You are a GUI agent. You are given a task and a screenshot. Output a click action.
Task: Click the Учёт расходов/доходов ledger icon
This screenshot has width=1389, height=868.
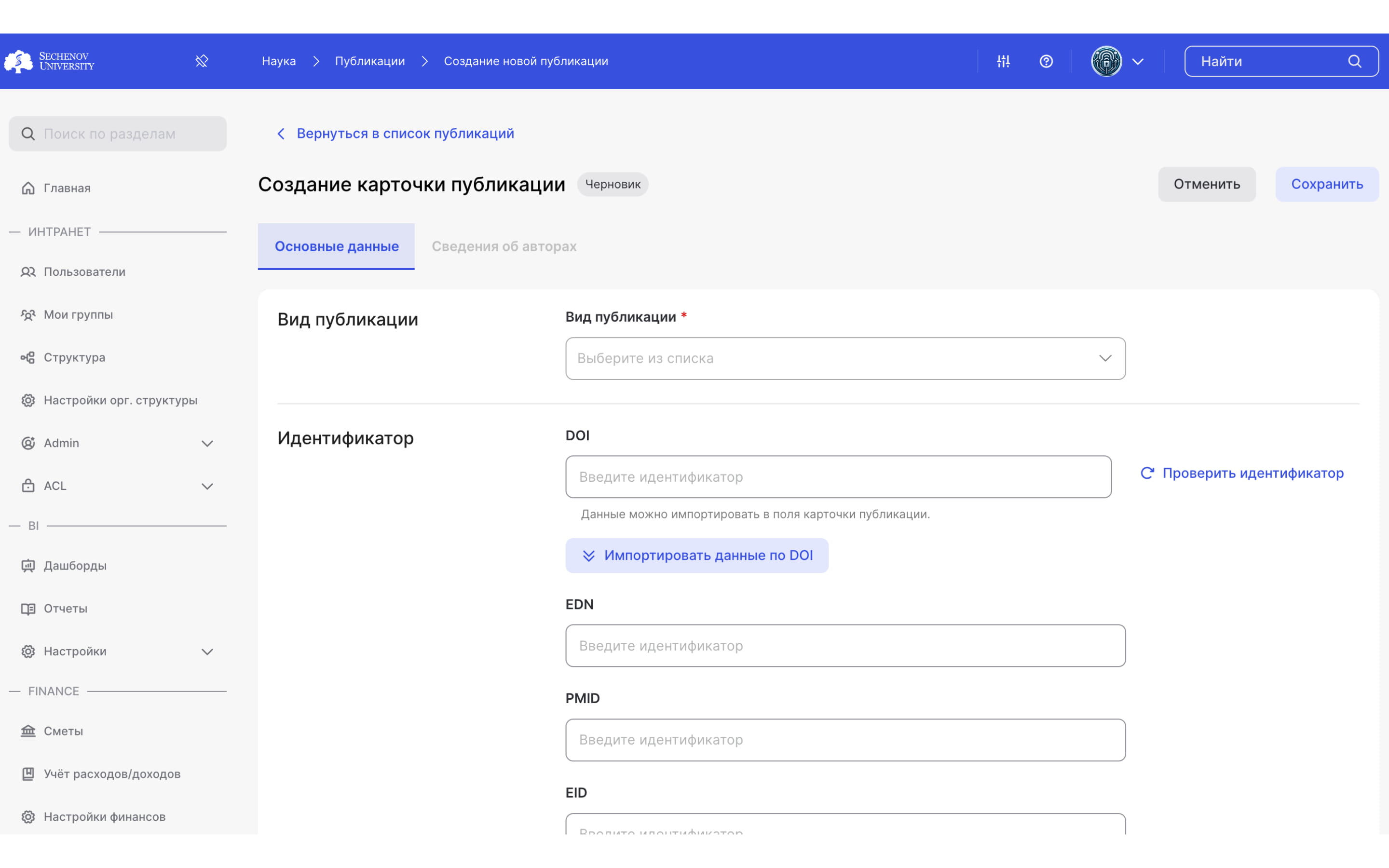click(x=27, y=774)
